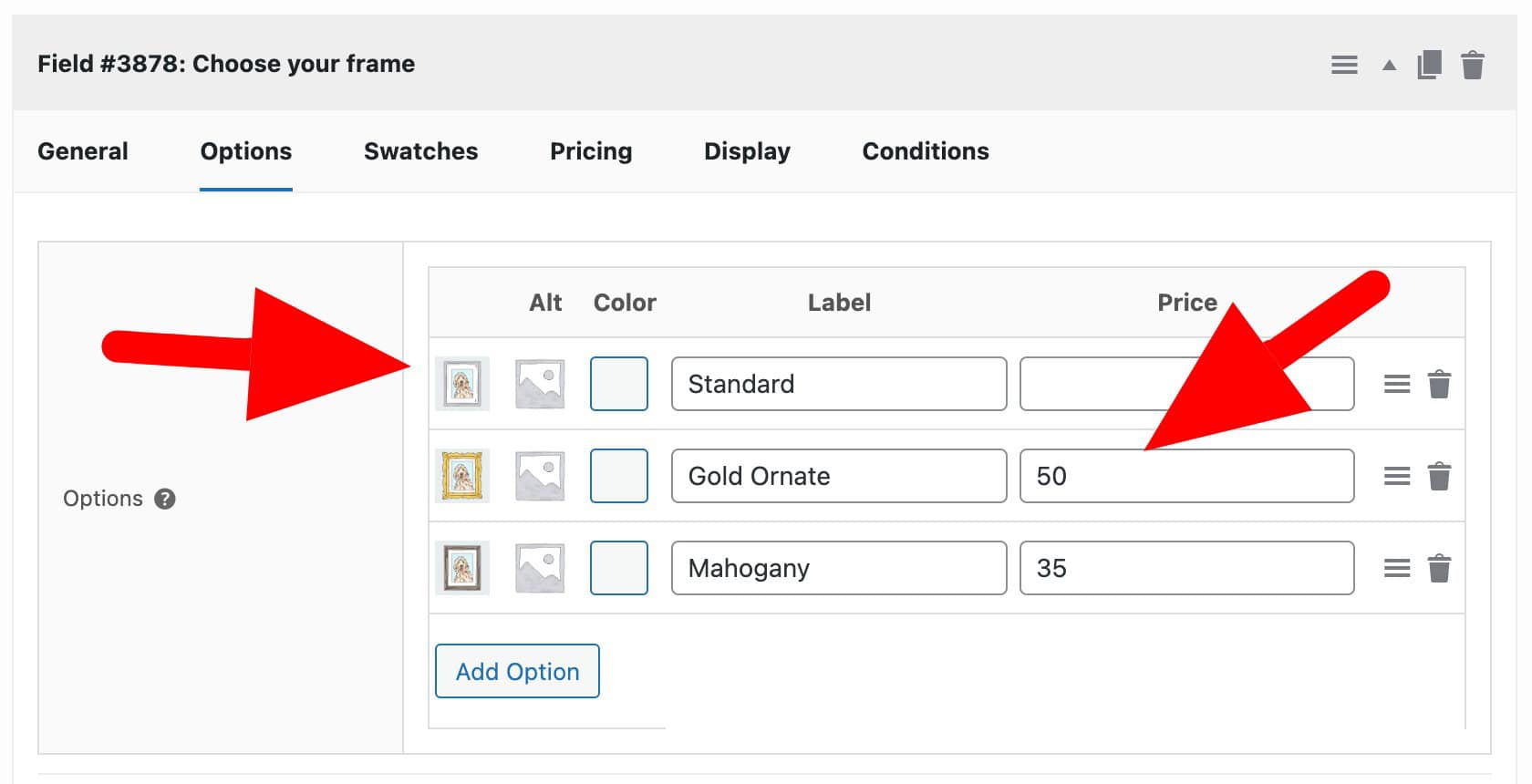The width and height of the screenshot is (1532, 784).
Task: Switch to the Swatches tab
Action: pos(420,151)
